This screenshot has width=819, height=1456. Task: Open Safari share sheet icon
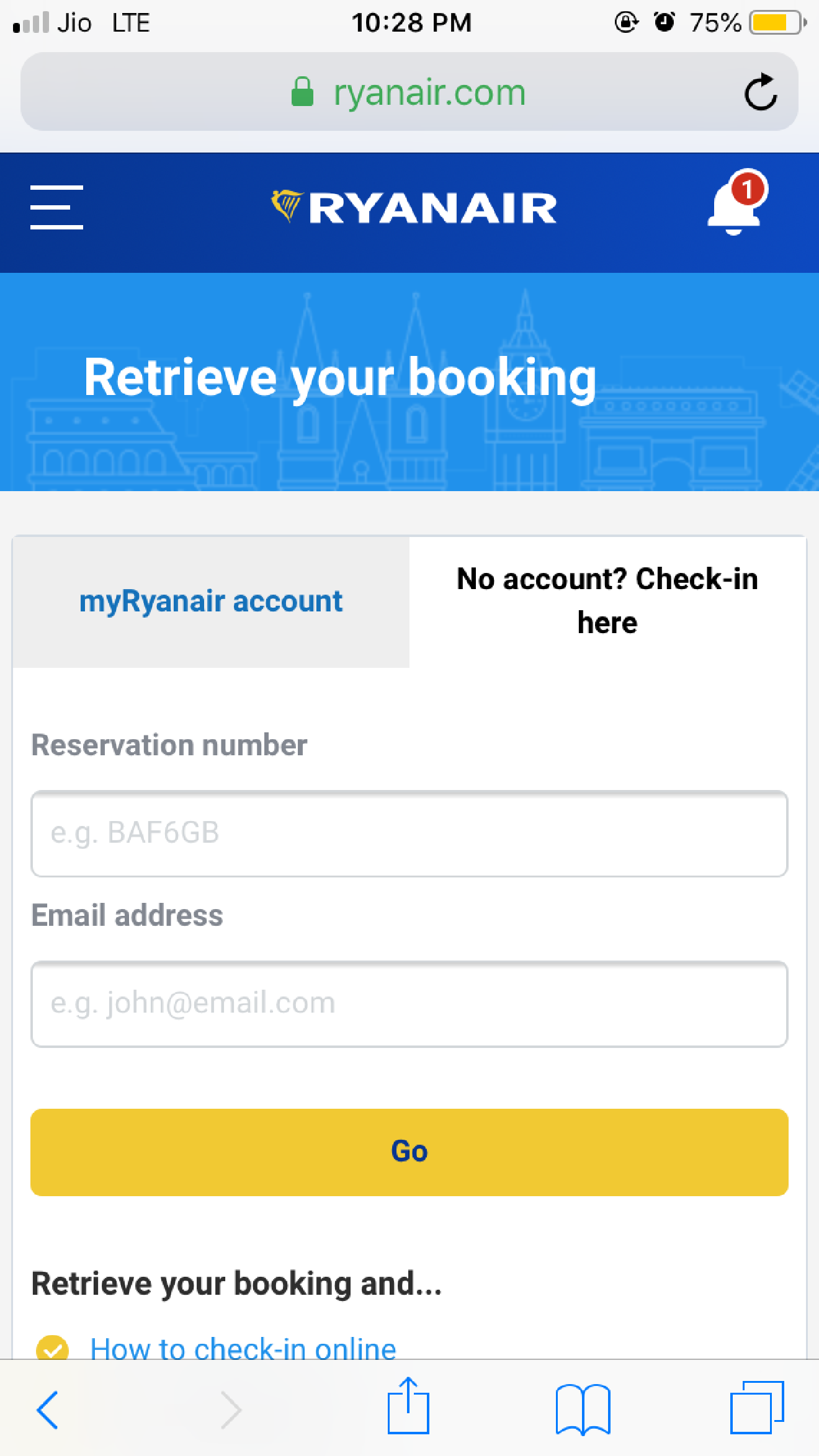pyautogui.click(x=408, y=1406)
